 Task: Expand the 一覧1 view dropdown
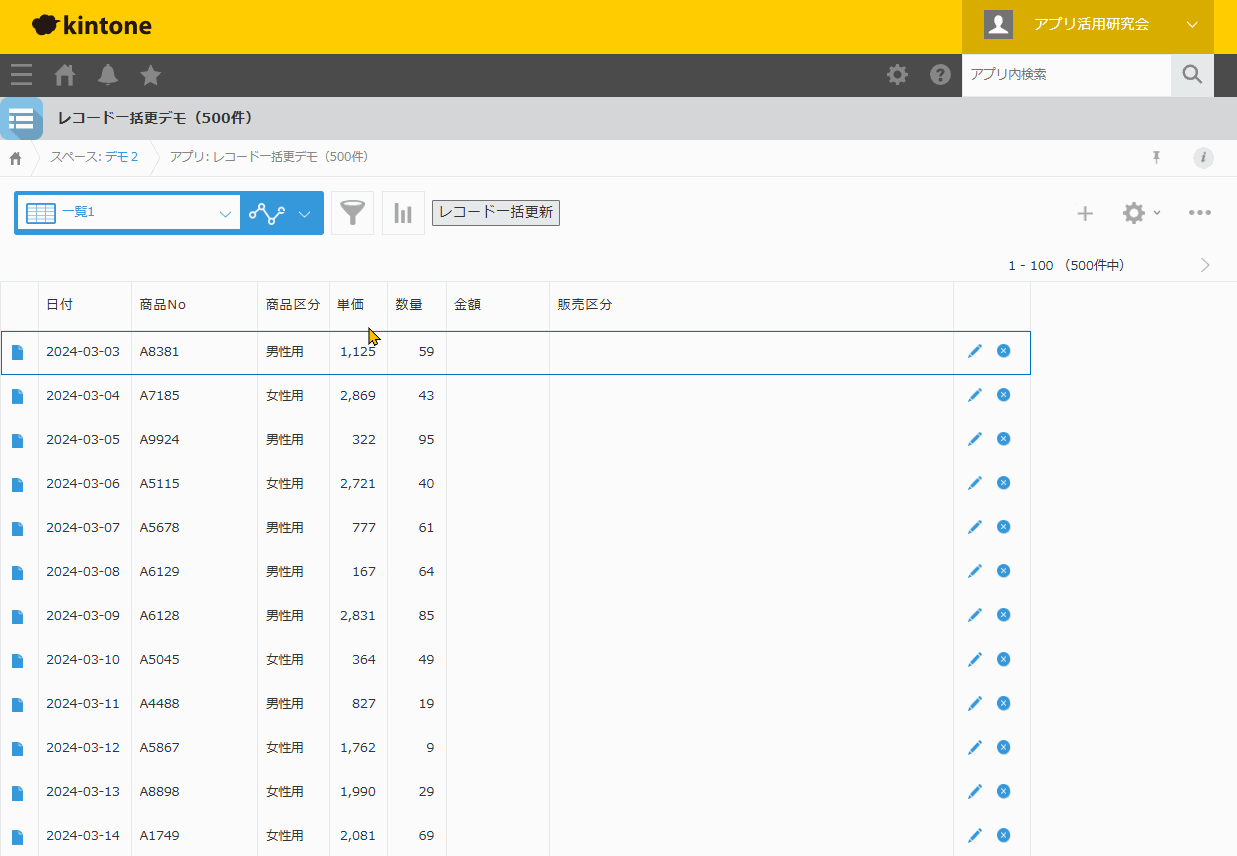tap(225, 213)
